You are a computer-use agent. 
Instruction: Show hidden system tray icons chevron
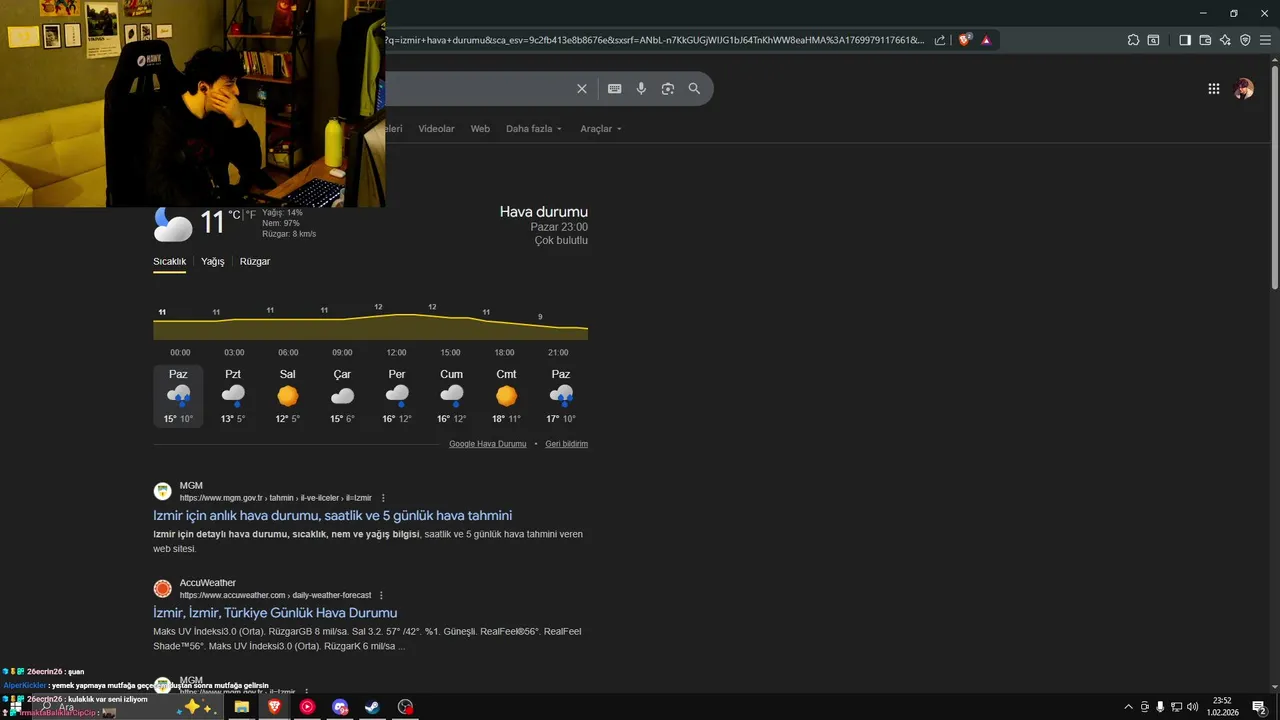click(x=1129, y=707)
